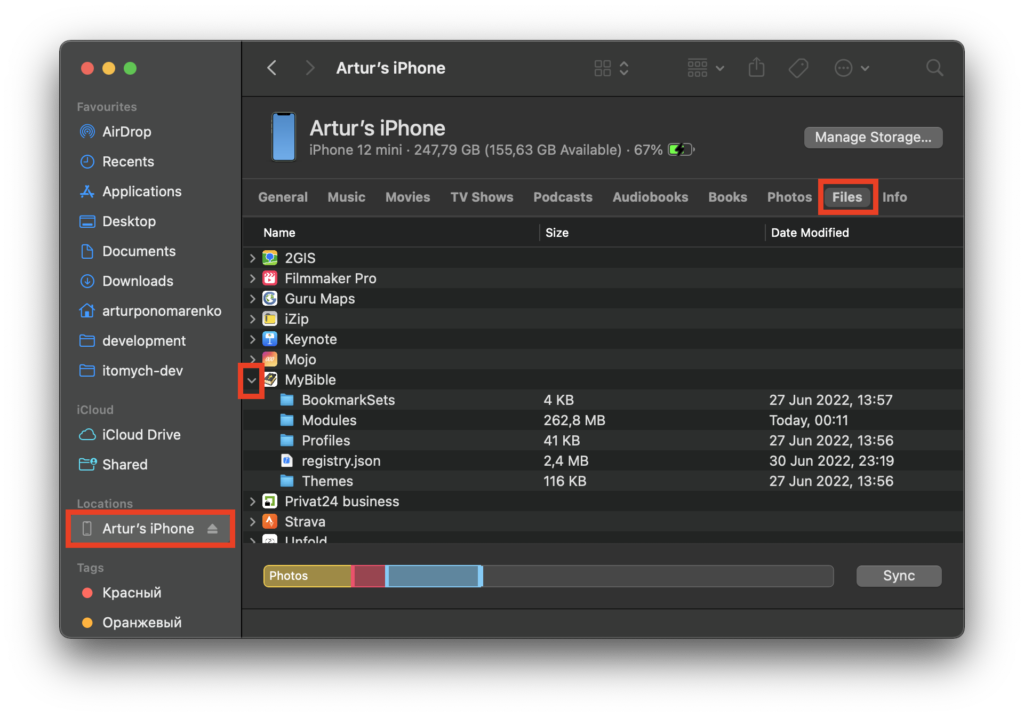This screenshot has width=1024, height=717.
Task: Click the Share toolbar icon
Action: pos(756,67)
